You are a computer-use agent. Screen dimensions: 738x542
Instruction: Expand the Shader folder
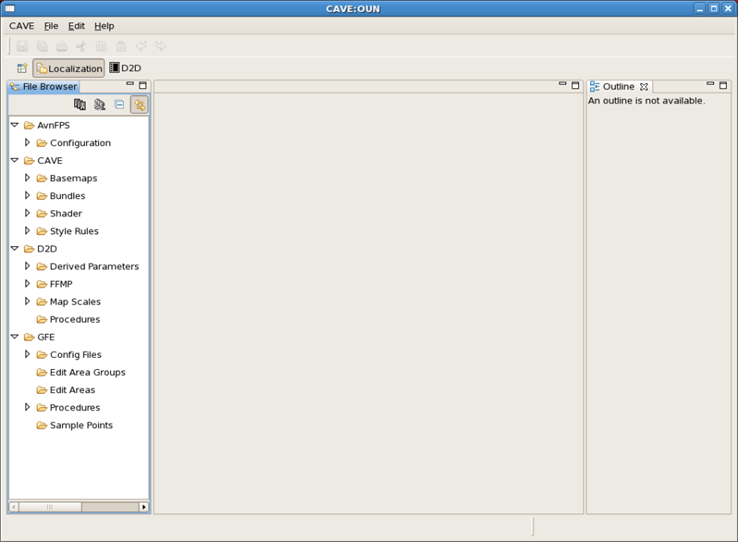[27, 213]
